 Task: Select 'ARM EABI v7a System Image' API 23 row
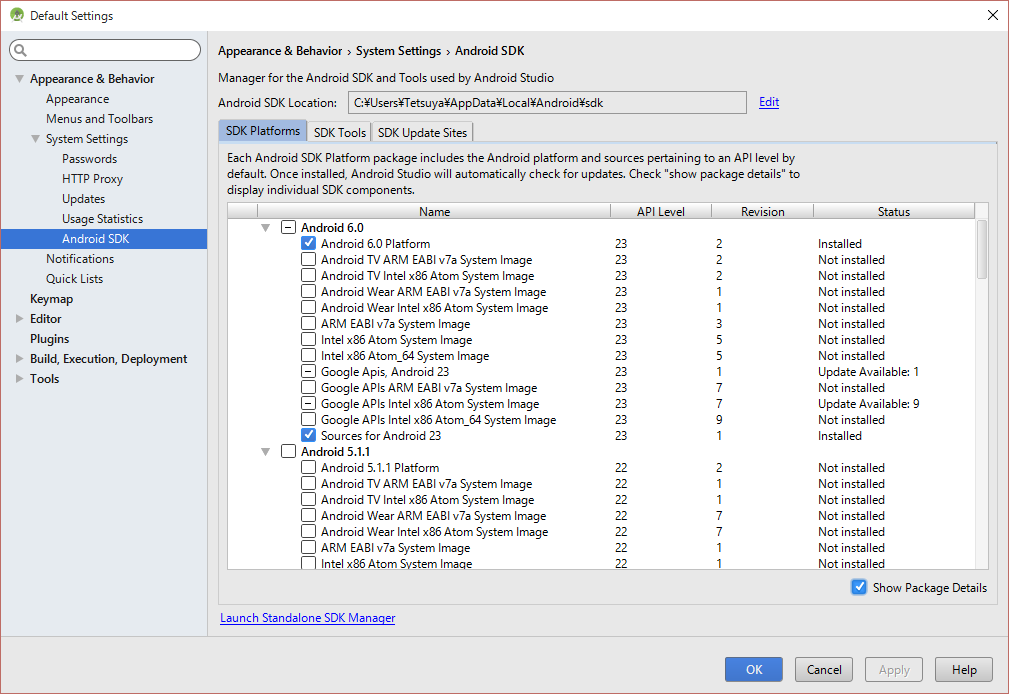click(602, 324)
